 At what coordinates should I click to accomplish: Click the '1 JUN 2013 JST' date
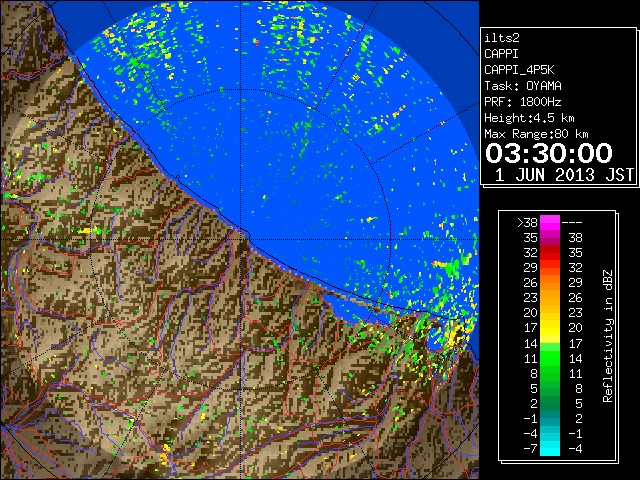[x=564, y=175]
